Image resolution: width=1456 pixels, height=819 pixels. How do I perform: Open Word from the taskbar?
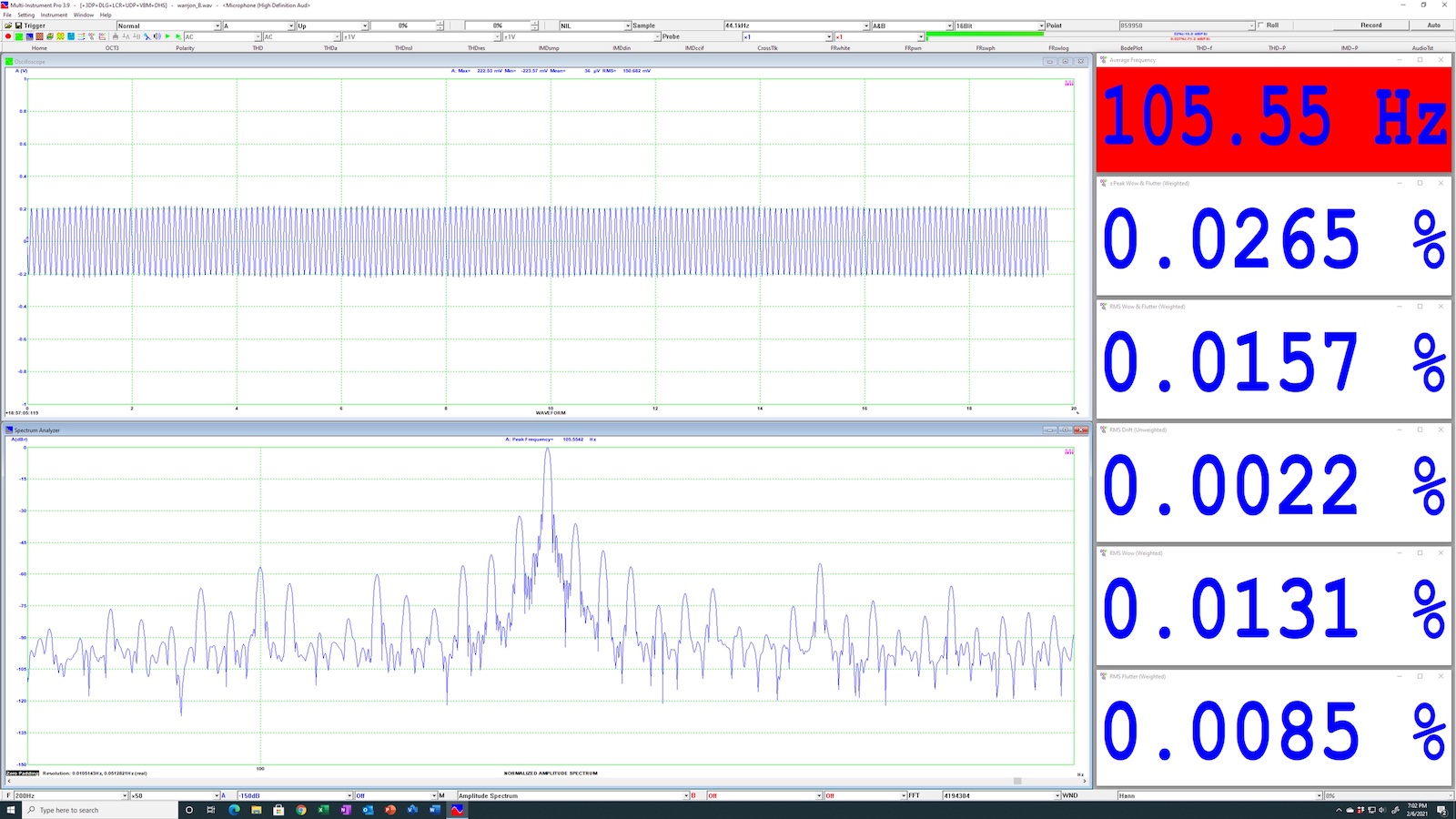tap(434, 810)
